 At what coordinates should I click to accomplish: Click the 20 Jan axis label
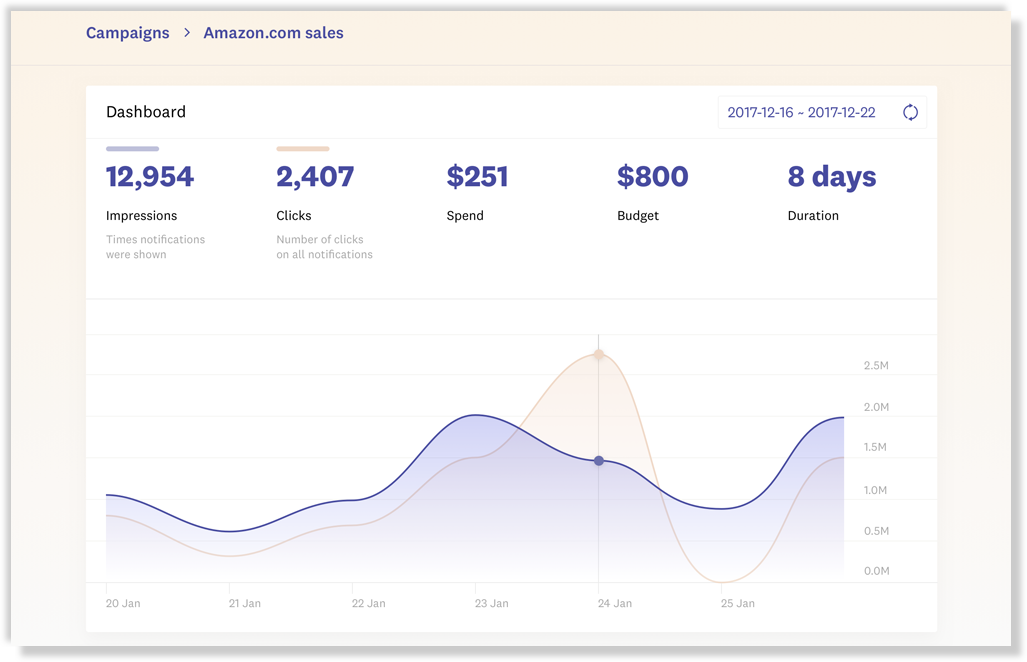(x=122, y=603)
